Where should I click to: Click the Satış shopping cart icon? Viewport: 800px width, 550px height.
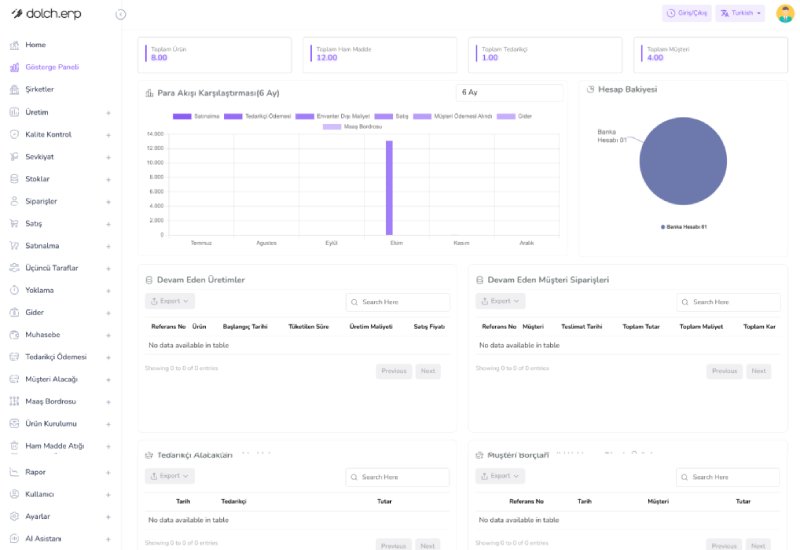coord(15,223)
